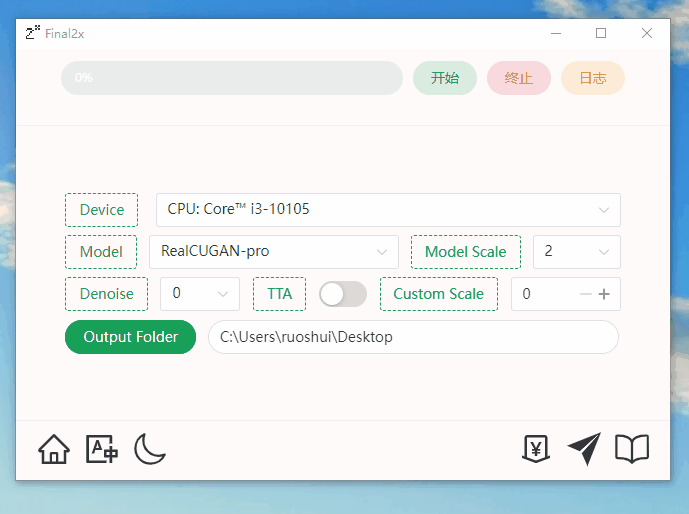Increase Custom Scale with plus
The height and width of the screenshot is (514, 689).
[x=604, y=294]
